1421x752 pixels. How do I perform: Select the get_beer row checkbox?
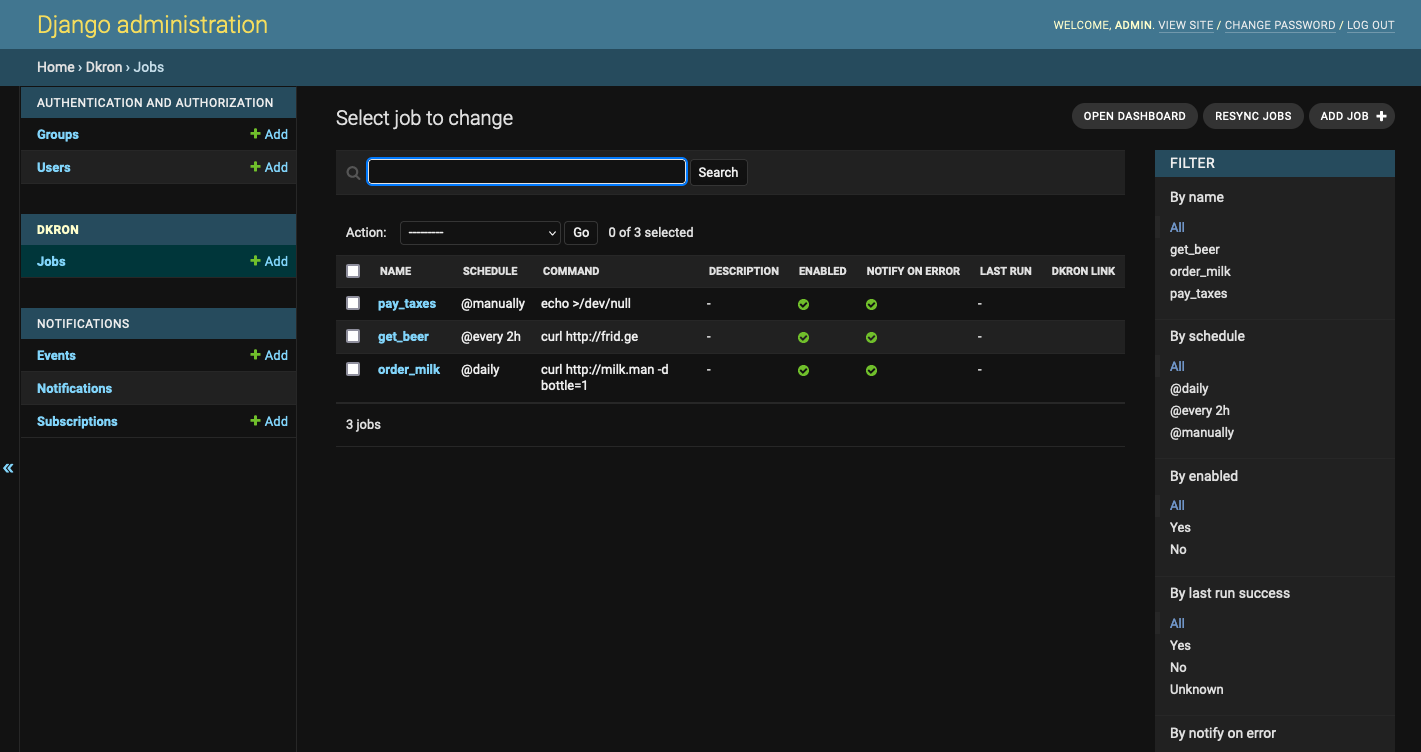(353, 336)
